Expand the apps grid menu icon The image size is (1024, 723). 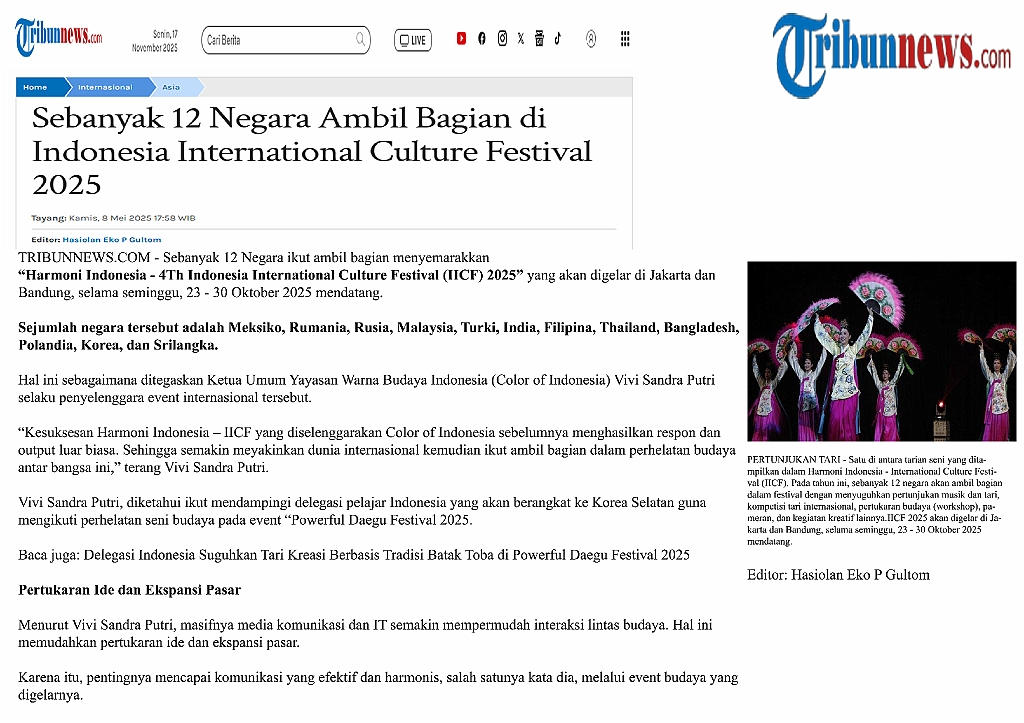(625, 39)
